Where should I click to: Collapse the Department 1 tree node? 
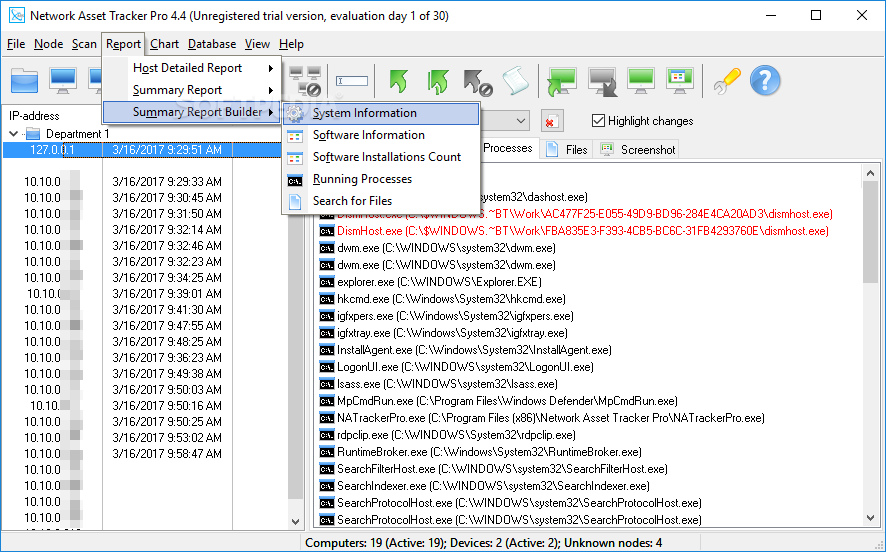coord(14,134)
